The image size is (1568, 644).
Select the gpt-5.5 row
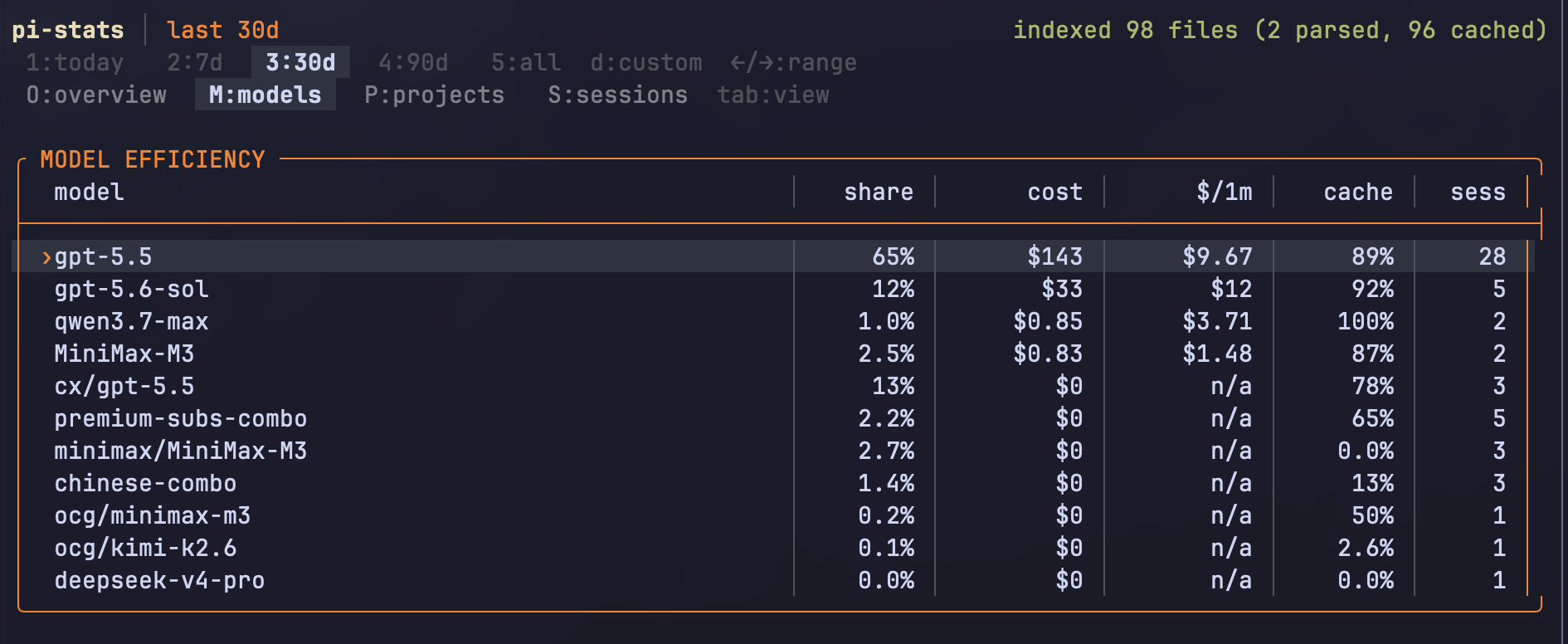pyautogui.click(x=773, y=256)
